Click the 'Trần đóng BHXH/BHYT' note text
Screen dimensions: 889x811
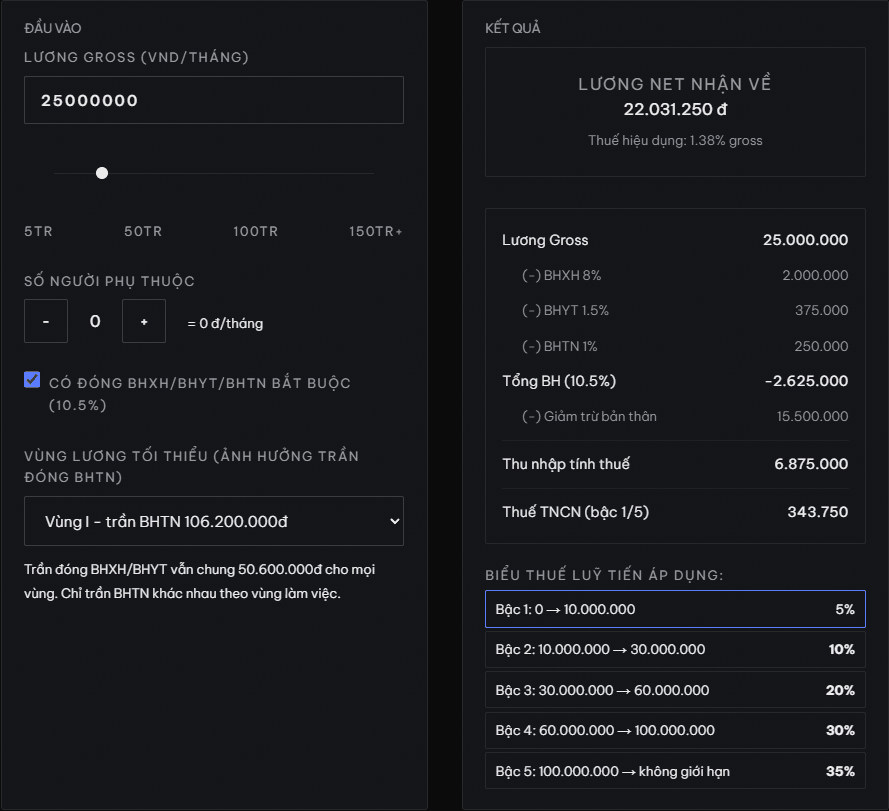(200, 581)
